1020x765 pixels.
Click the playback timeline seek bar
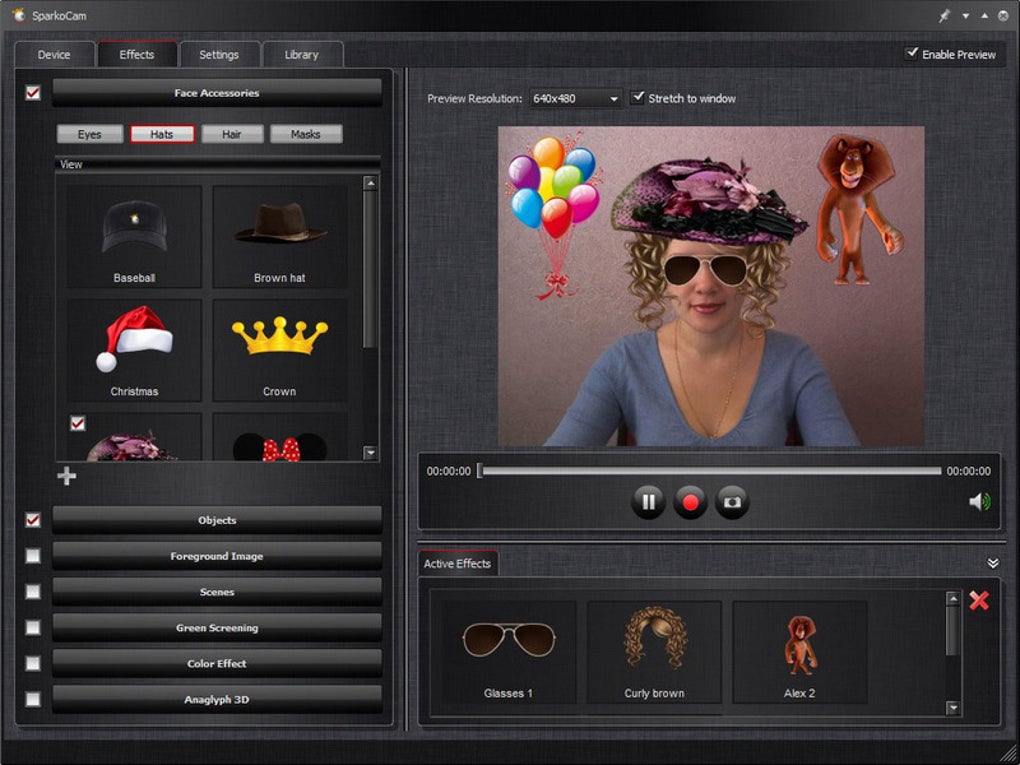[710, 470]
